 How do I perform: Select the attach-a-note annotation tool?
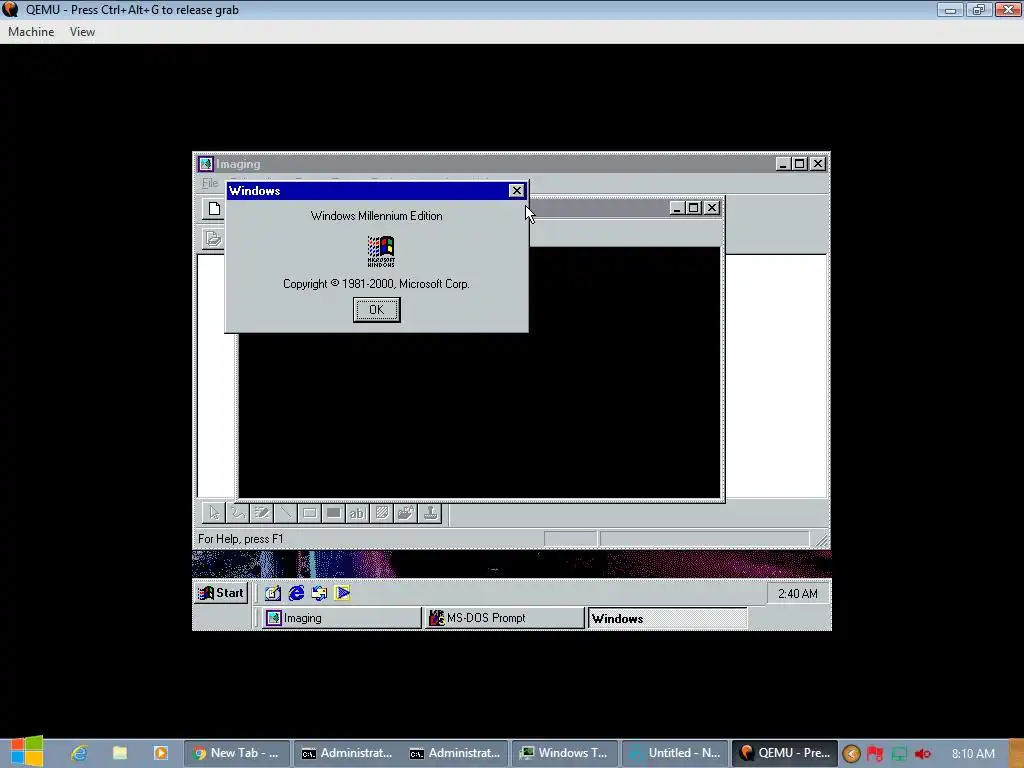pyautogui.click(x=381, y=513)
